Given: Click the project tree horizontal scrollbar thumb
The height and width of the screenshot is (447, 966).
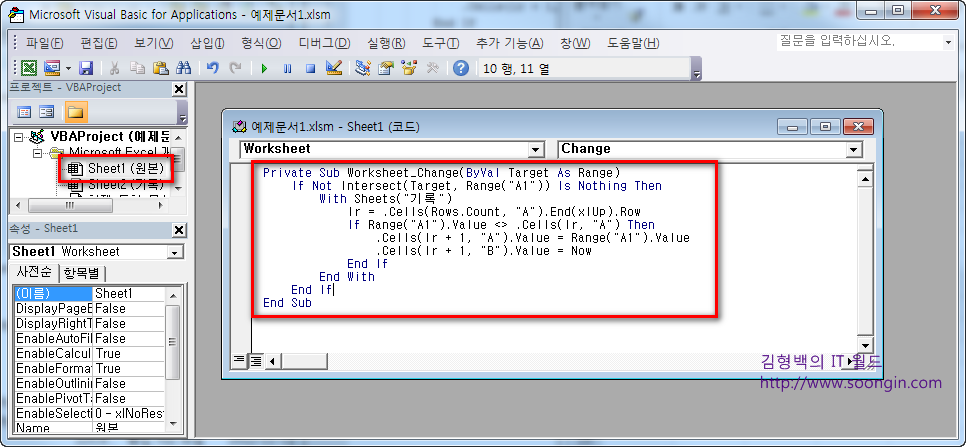Looking at the screenshot, I should point(70,204).
